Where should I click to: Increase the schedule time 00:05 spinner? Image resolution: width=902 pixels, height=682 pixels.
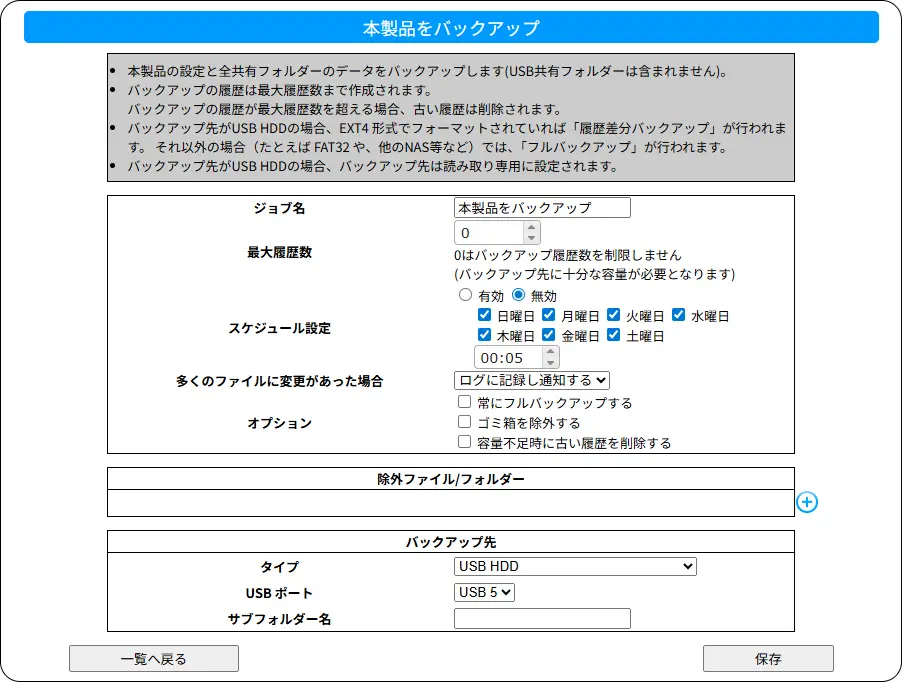coord(550,352)
